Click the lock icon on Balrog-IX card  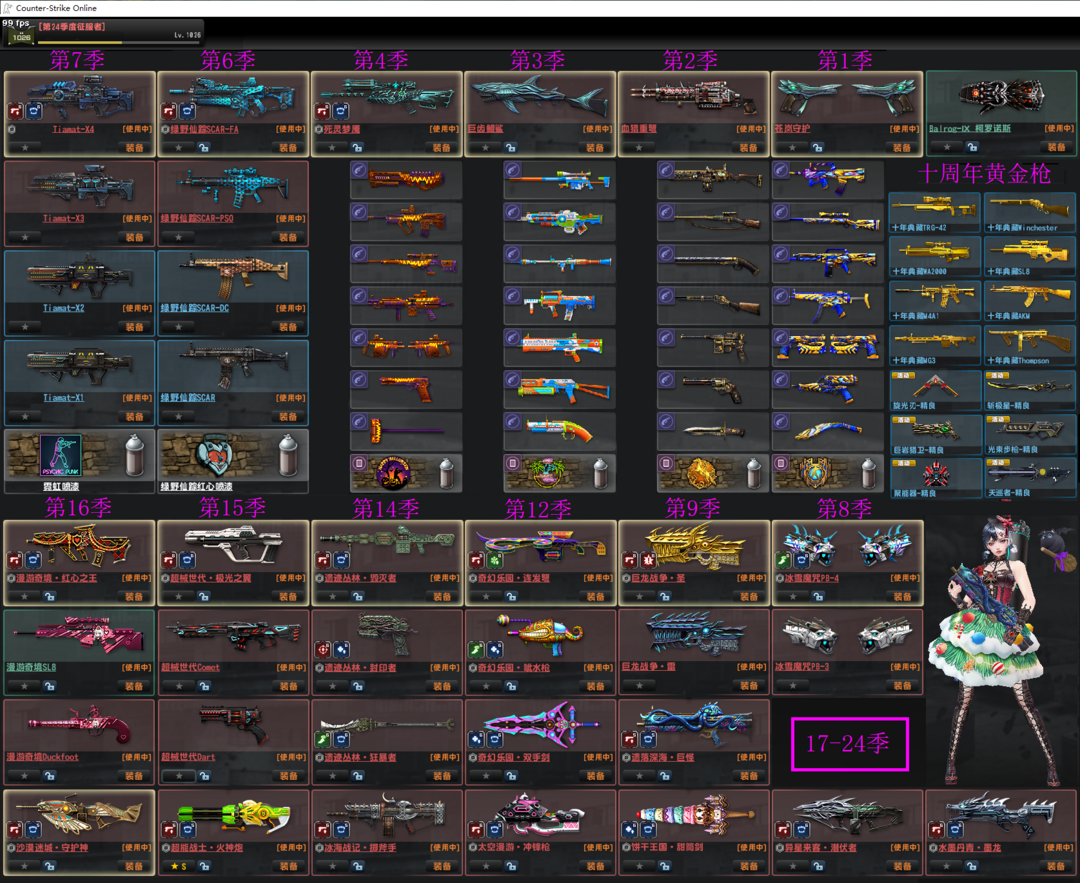coord(972,147)
